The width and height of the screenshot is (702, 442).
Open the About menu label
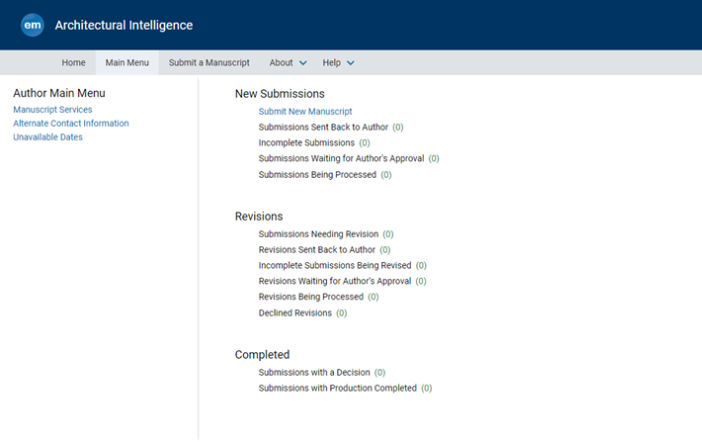(281, 63)
